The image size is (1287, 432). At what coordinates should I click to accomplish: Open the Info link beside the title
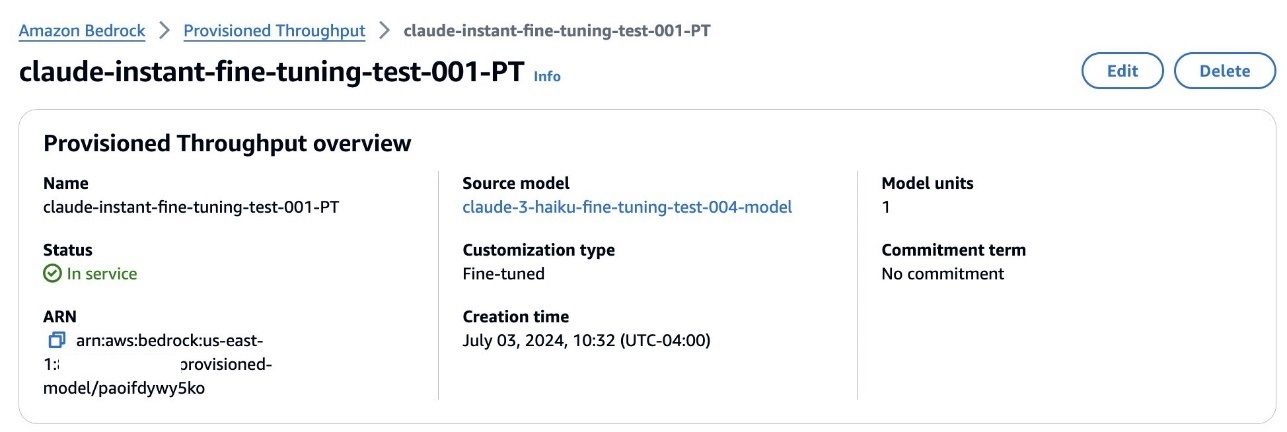(547, 76)
